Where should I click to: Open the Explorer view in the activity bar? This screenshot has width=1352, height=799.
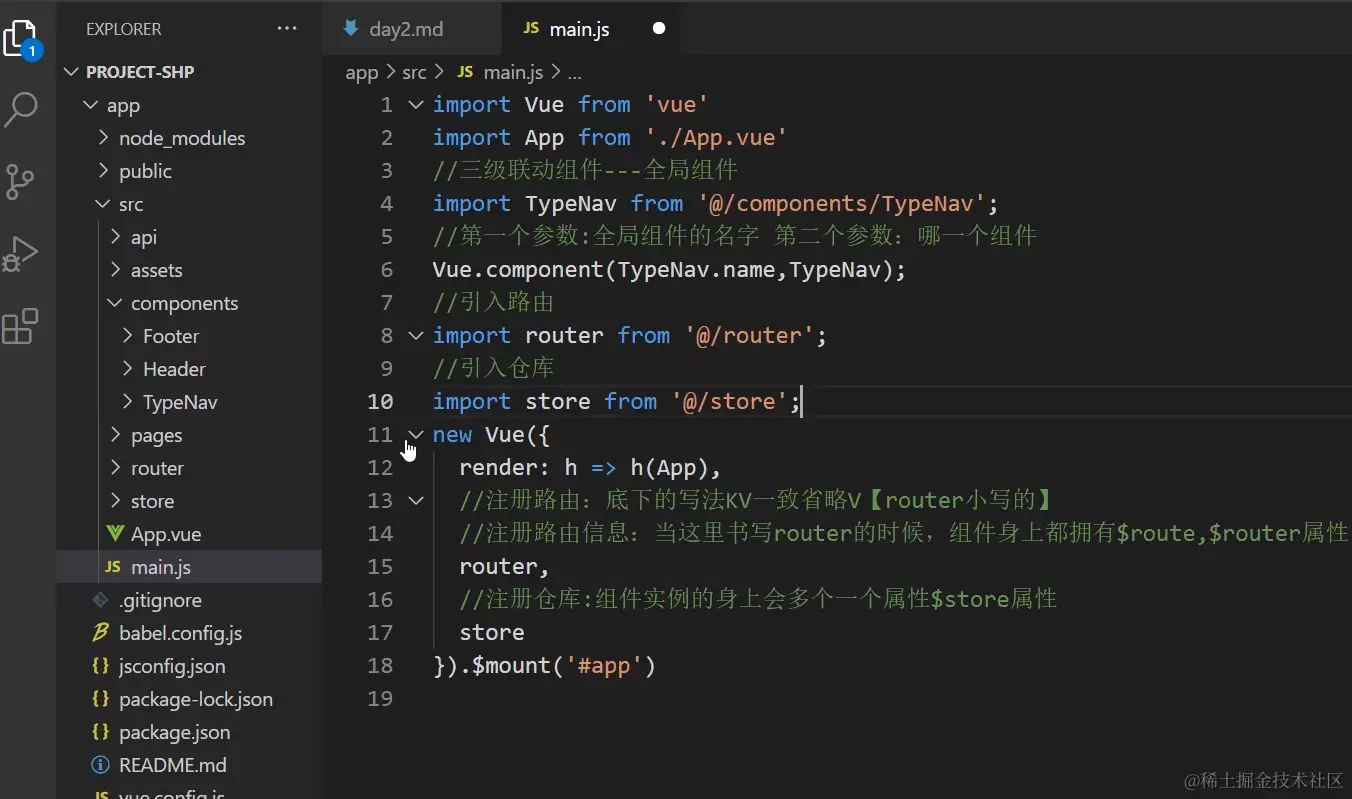tap(22, 40)
